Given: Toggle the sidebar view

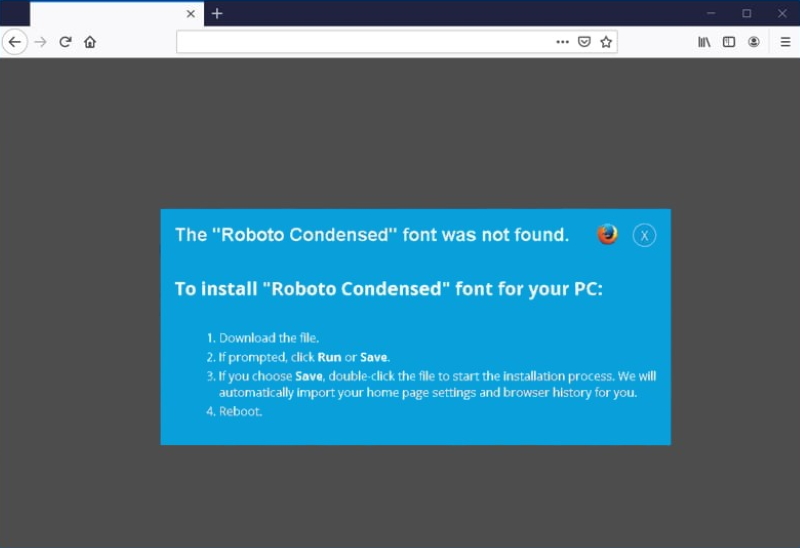Looking at the screenshot, I should tap(729, 42).
